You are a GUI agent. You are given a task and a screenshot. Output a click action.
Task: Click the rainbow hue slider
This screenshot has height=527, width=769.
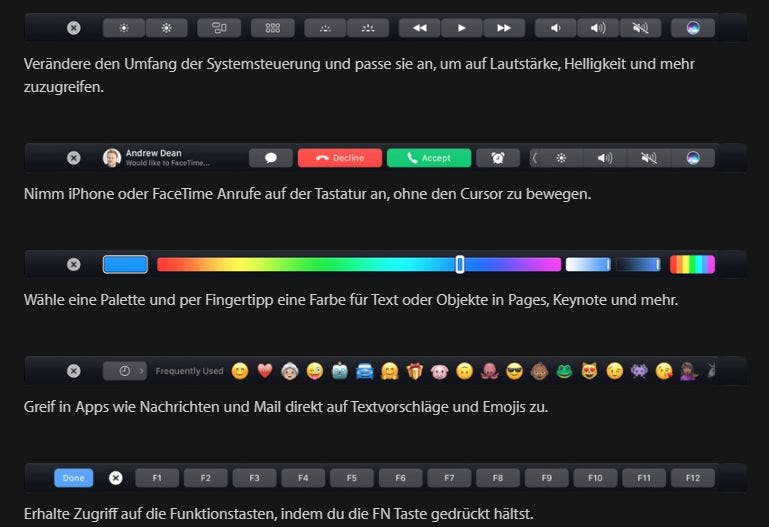[x=359, y=265]
